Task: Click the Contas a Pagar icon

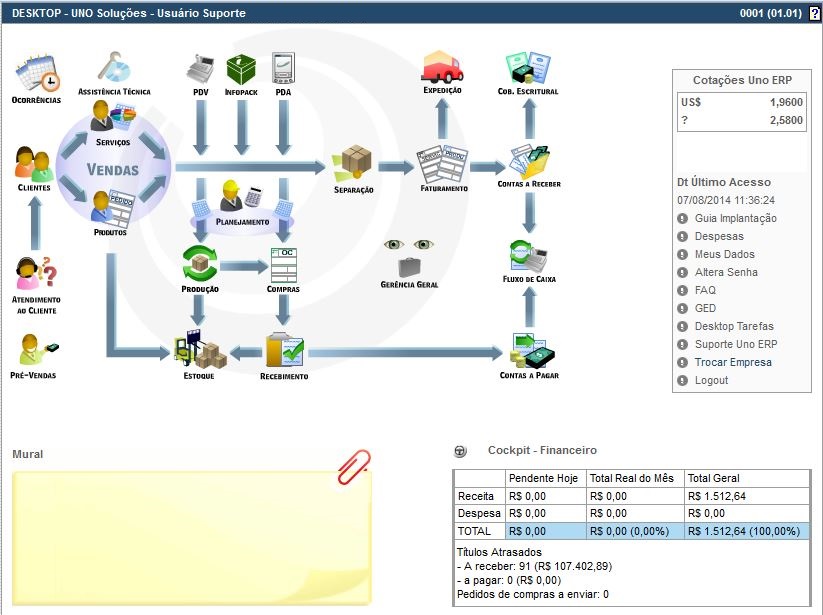Action: (530, 350)
